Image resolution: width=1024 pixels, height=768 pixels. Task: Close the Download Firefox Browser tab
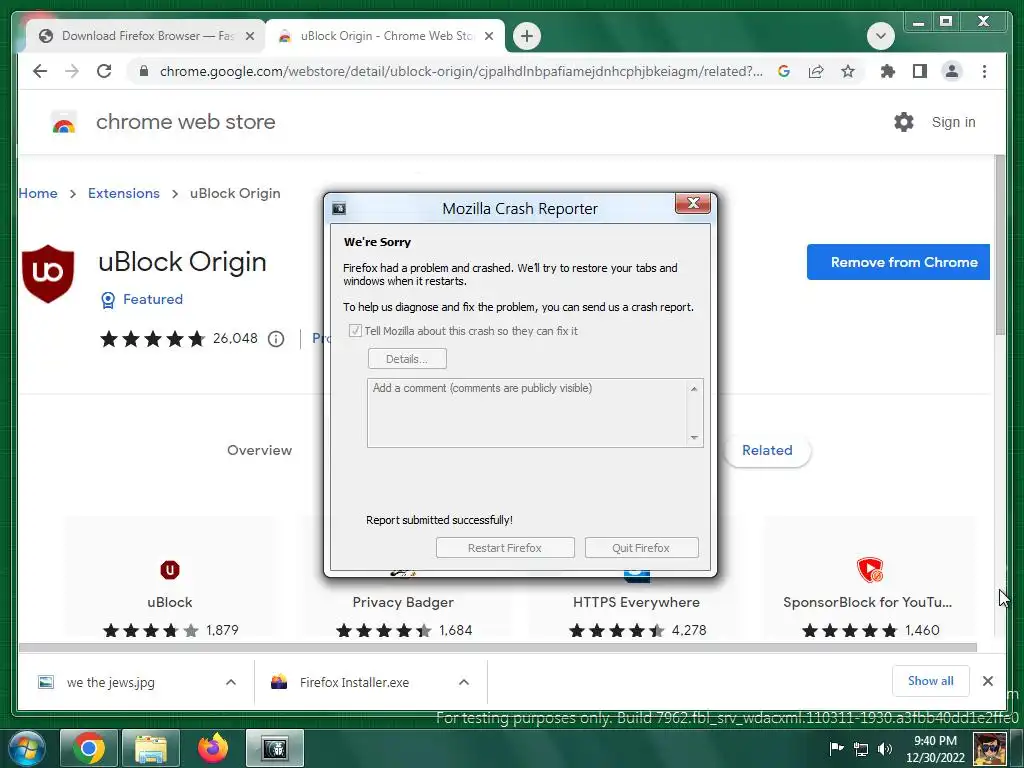pyautogui.click(x=249, y=36)
